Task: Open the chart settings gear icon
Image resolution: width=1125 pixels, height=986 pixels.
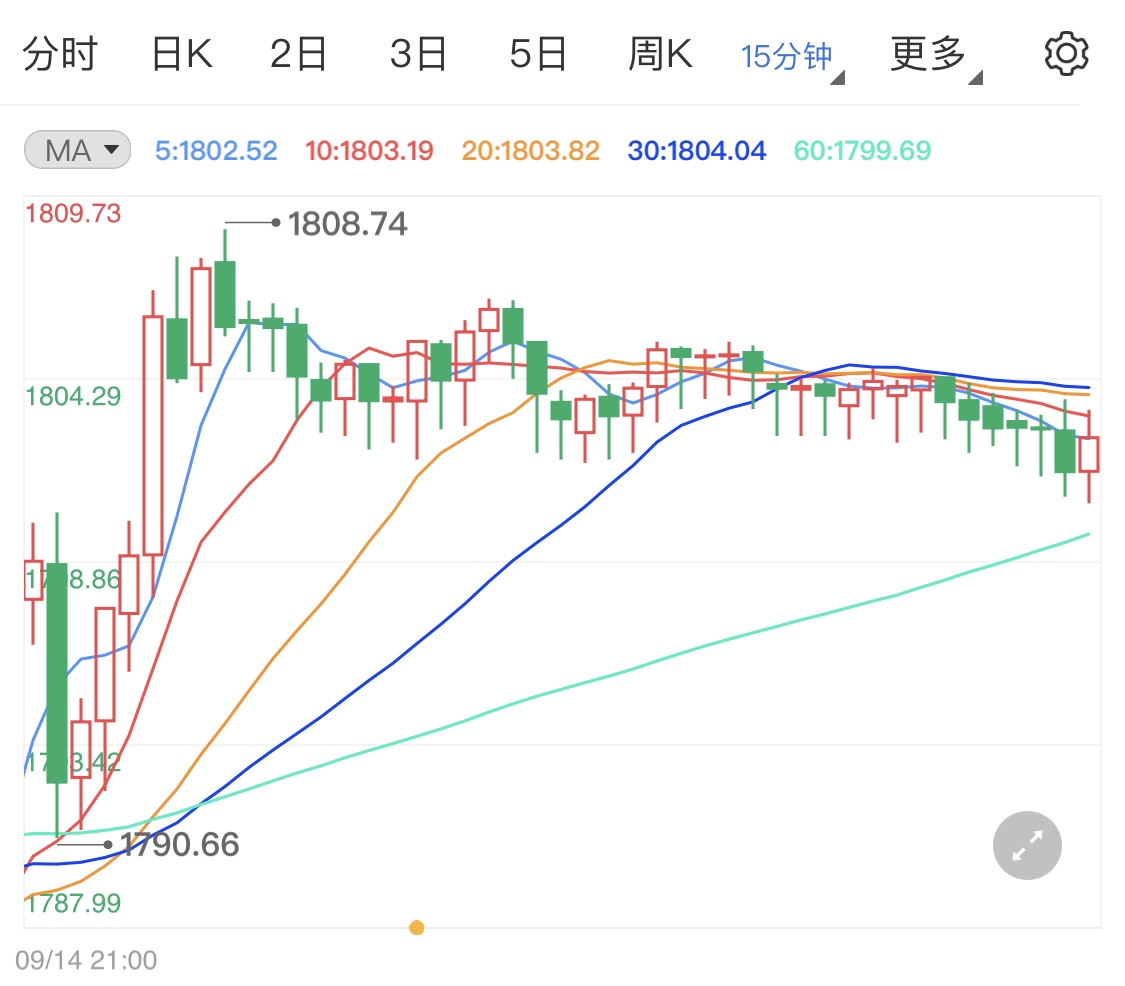Action: click(x=1066, y=52)
